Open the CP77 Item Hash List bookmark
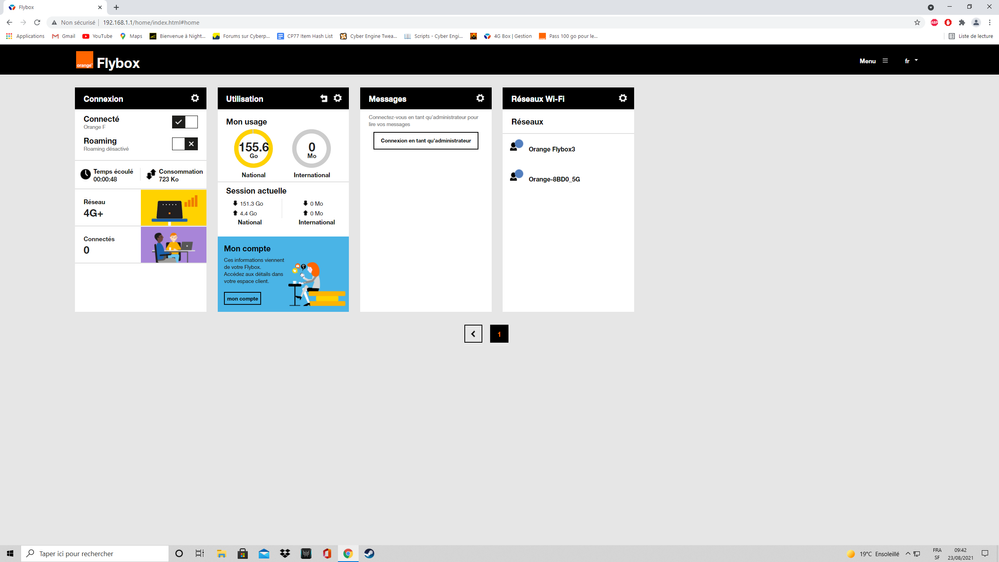999x562 pixels. pos(305,36)
